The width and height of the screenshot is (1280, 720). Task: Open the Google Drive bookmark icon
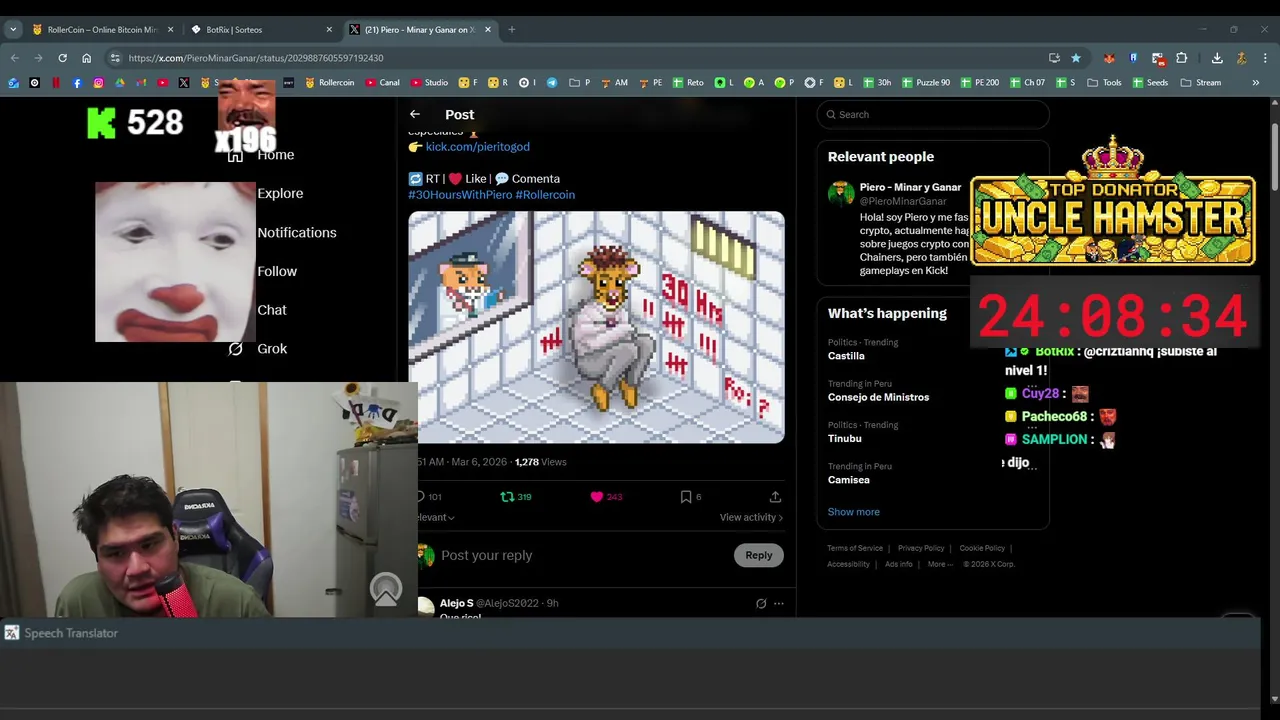(120, 83)
